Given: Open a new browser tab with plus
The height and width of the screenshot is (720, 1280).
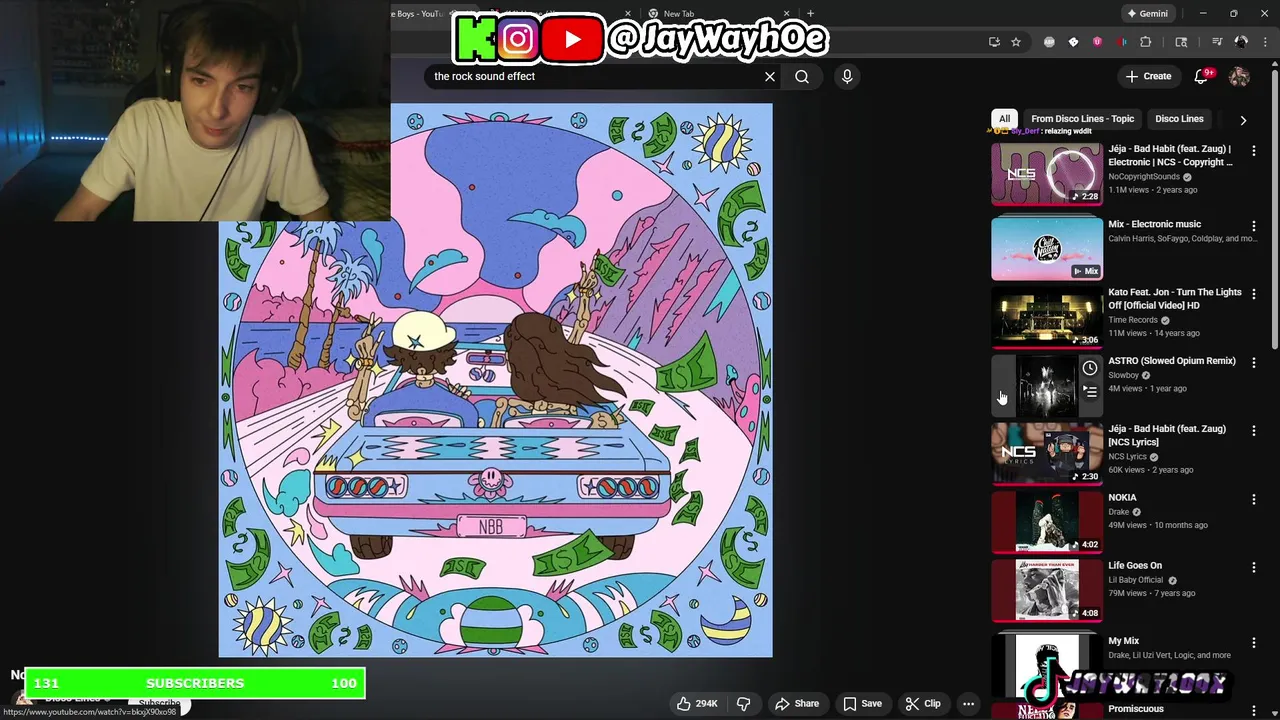Looking at the screenshot, I should click(810, 14).
